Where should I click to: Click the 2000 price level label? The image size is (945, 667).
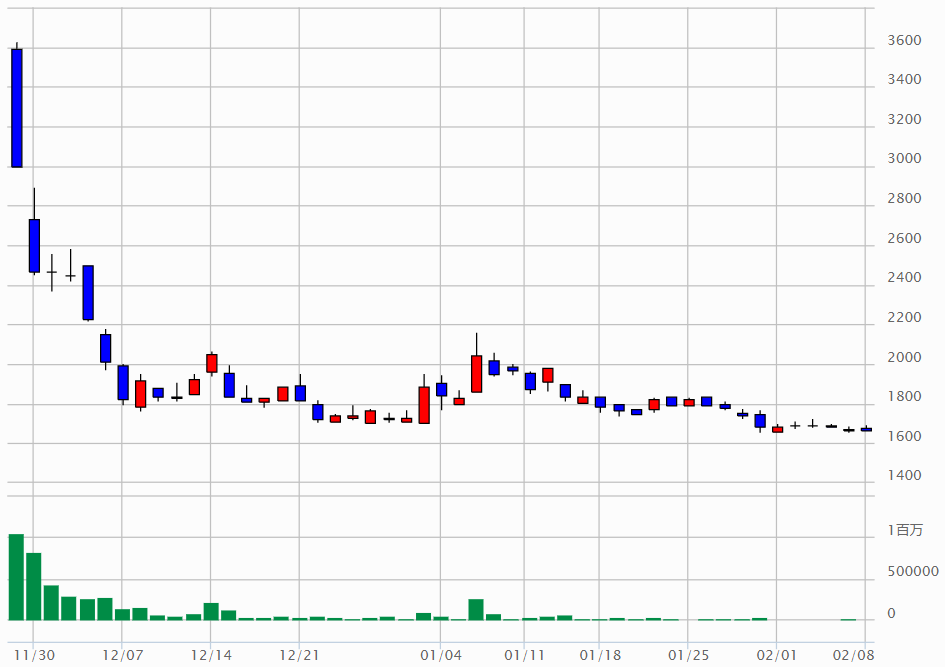[x=904, y=357]
